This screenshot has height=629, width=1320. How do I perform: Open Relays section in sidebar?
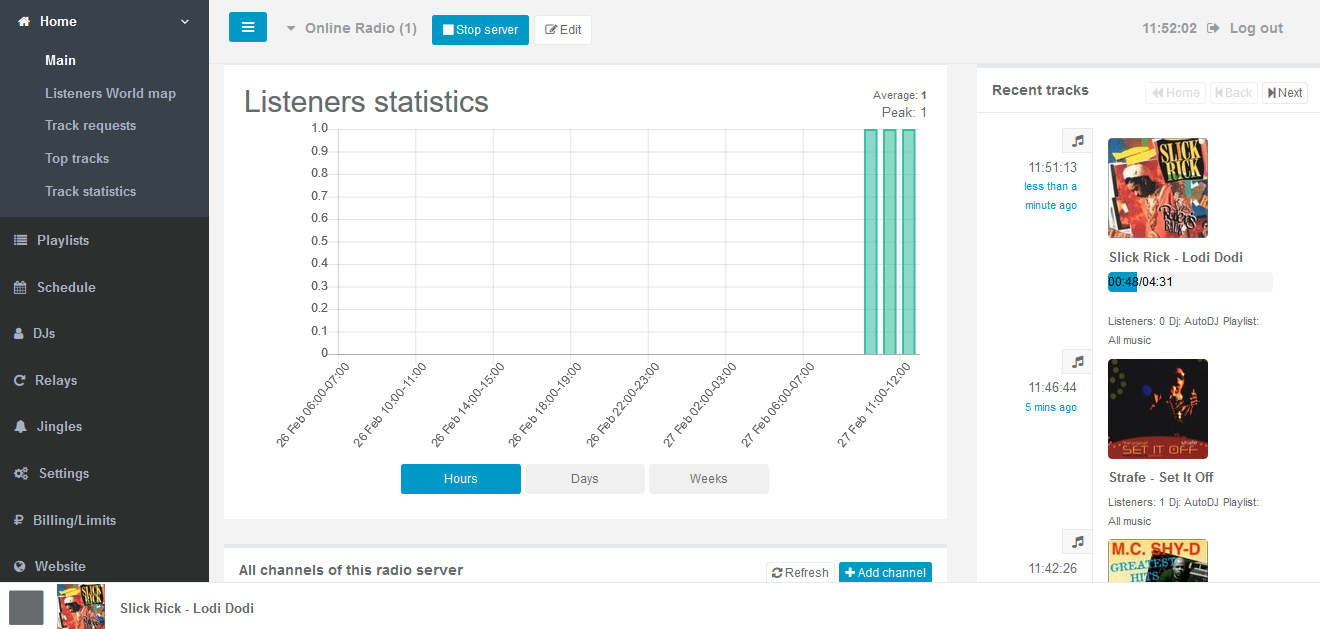(x=56, y=380)
